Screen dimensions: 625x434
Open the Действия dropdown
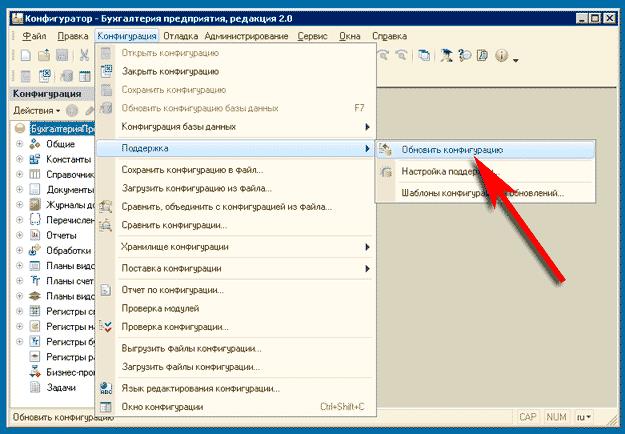36,110
